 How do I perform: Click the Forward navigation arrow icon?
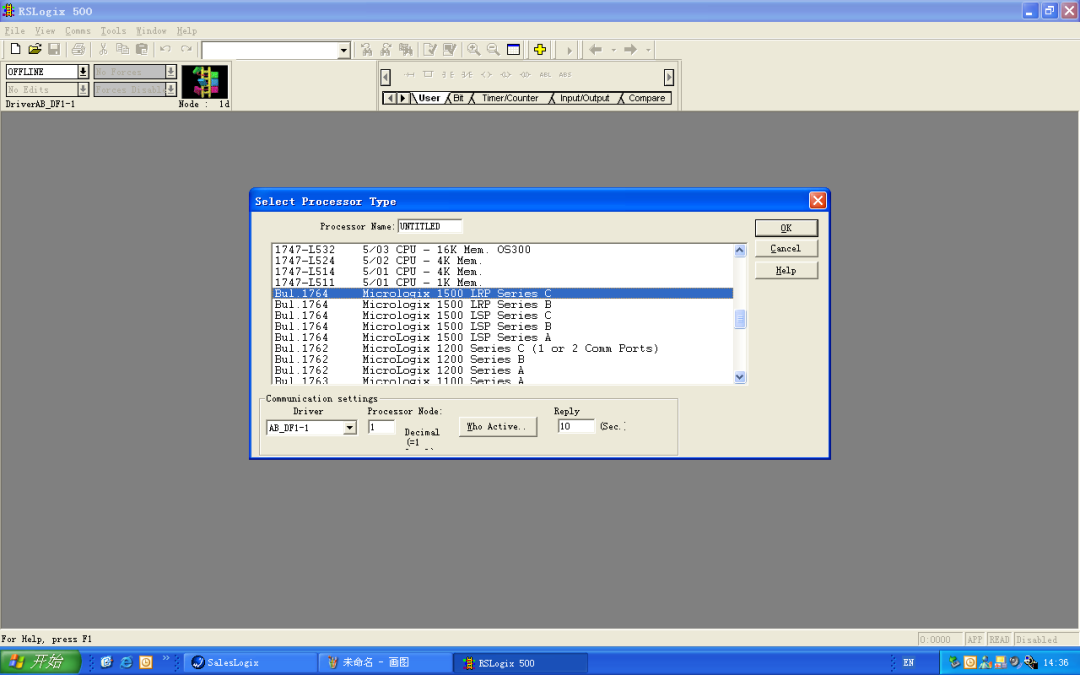[x=630, y=50]
